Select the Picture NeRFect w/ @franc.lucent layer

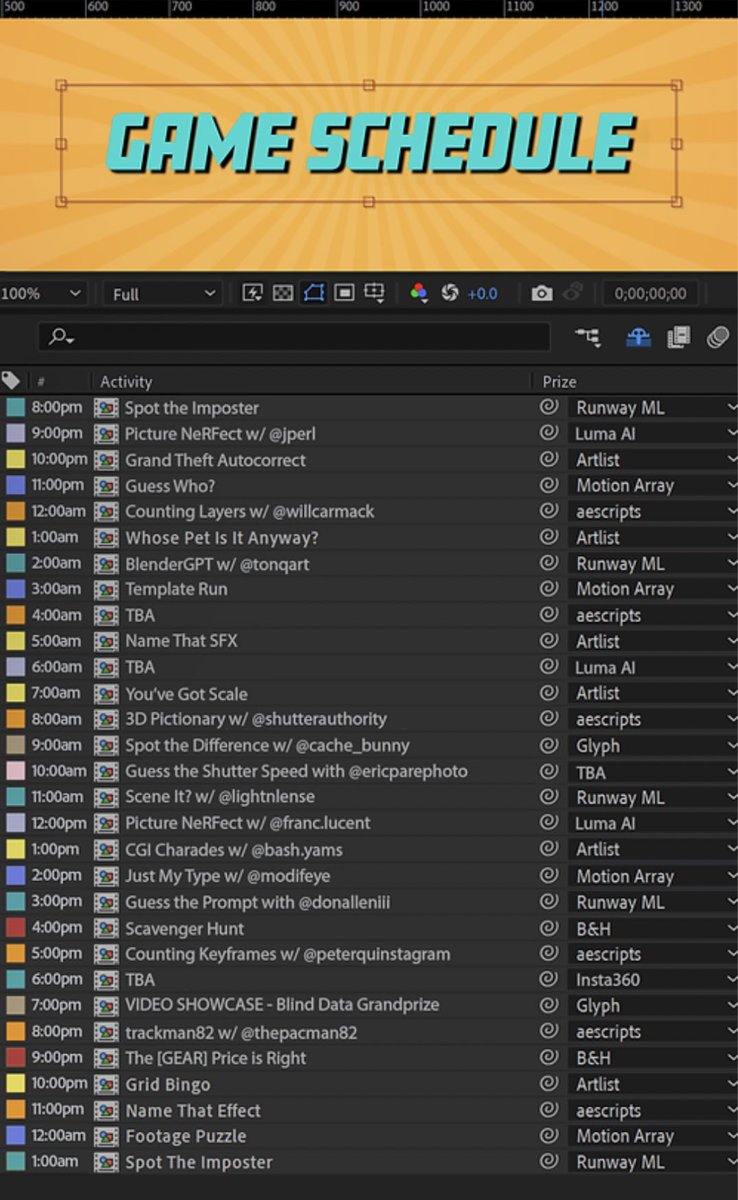tap(247, 823)
